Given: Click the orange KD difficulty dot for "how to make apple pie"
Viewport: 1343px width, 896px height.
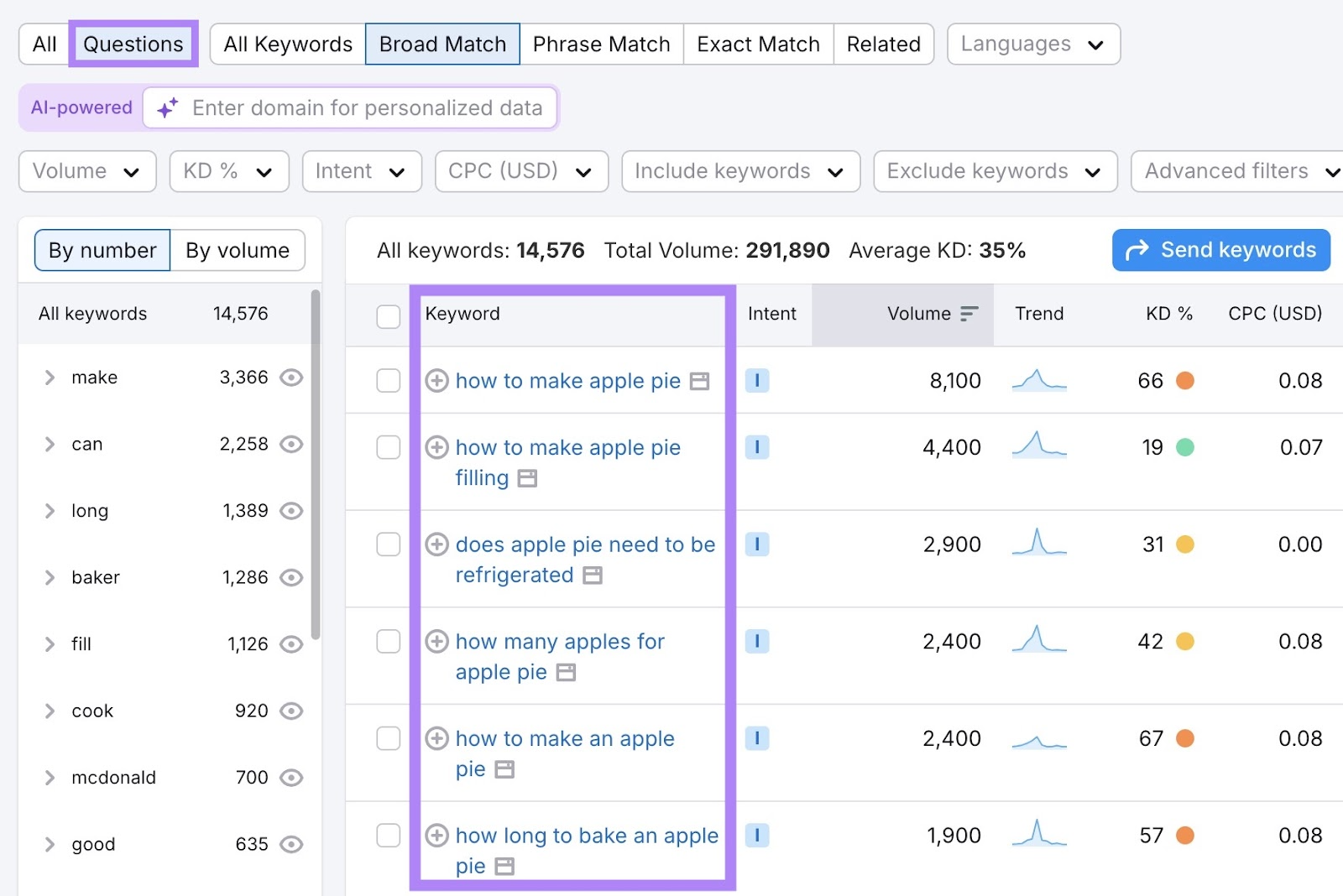Looking at the screenshot, I should pos(1186,381).
